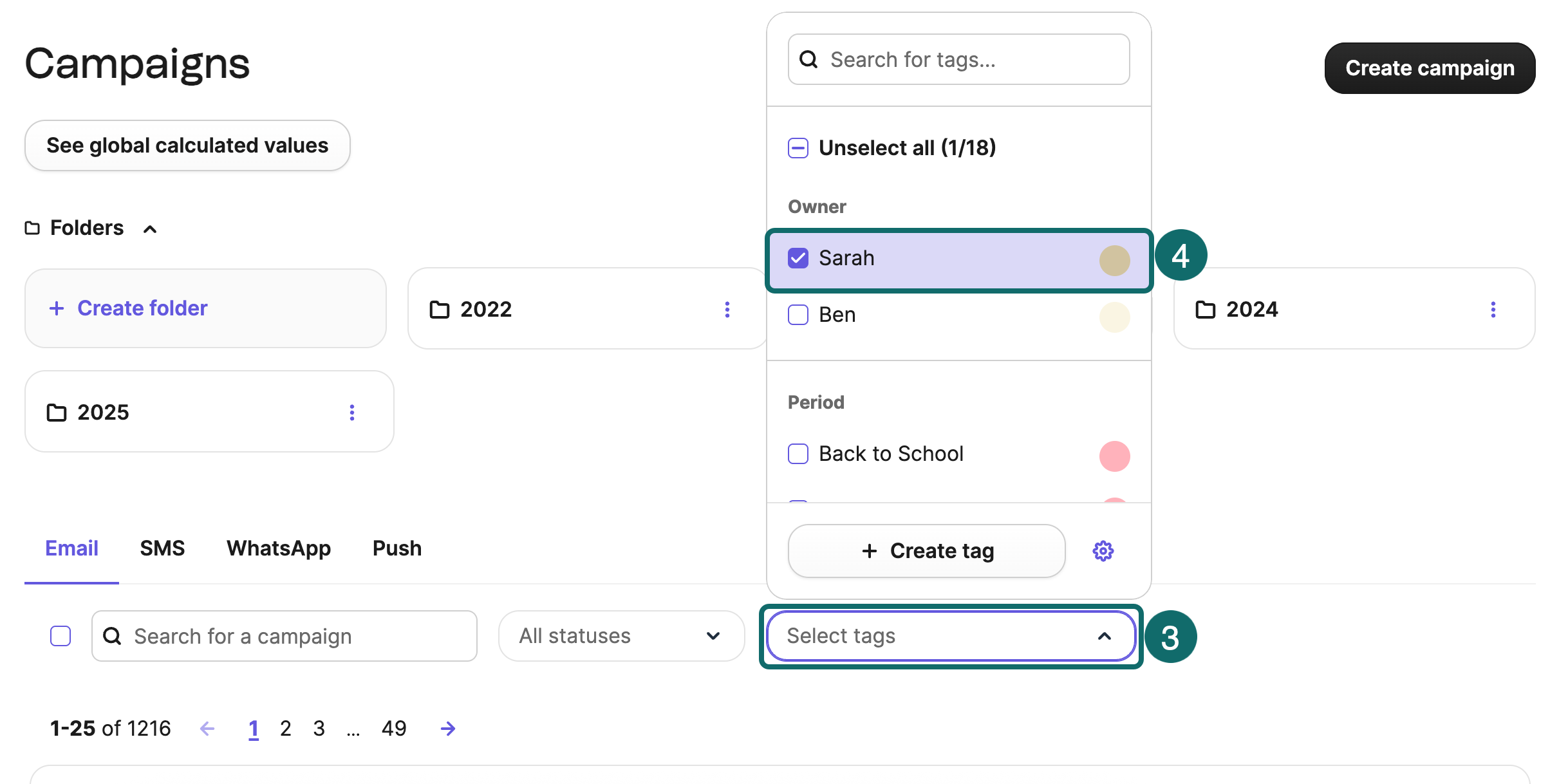1559x784 pixels.
Task: Go to the next page with the arrow icon
Action: (x=447, y=728)
